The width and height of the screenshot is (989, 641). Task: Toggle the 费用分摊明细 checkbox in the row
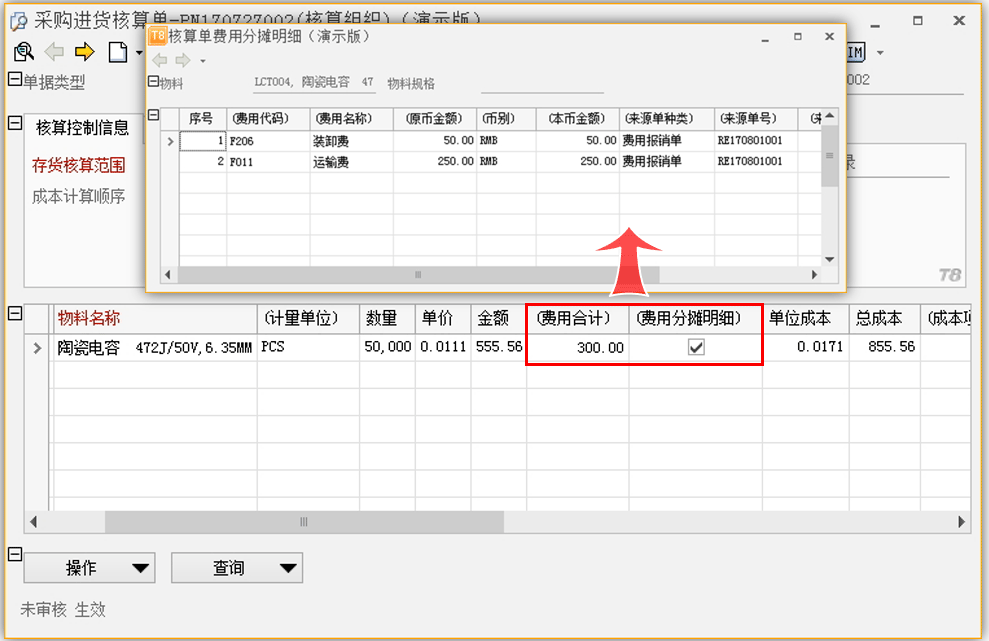tap(697, 347)
